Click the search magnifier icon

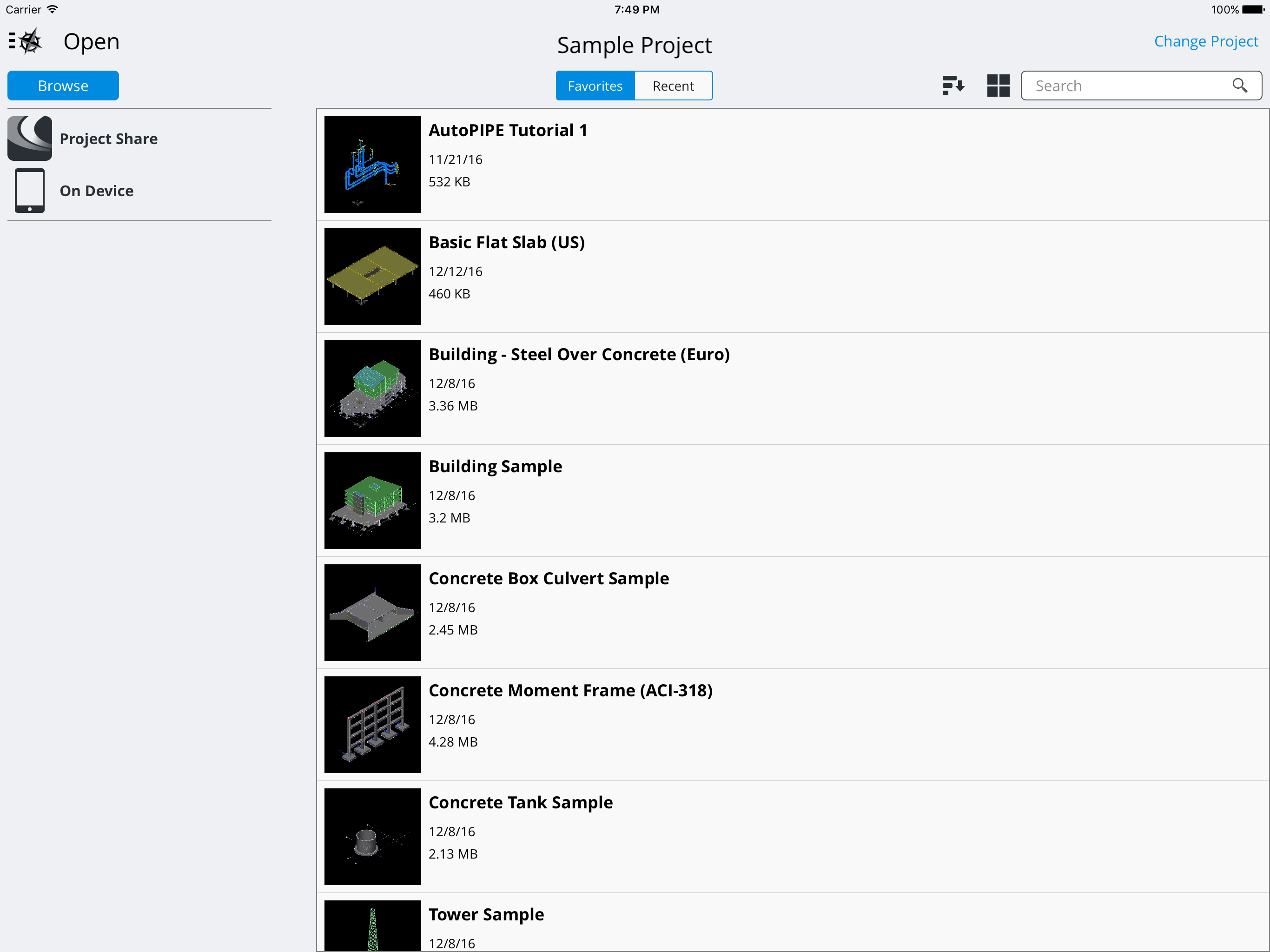(x=1240, y=86)
